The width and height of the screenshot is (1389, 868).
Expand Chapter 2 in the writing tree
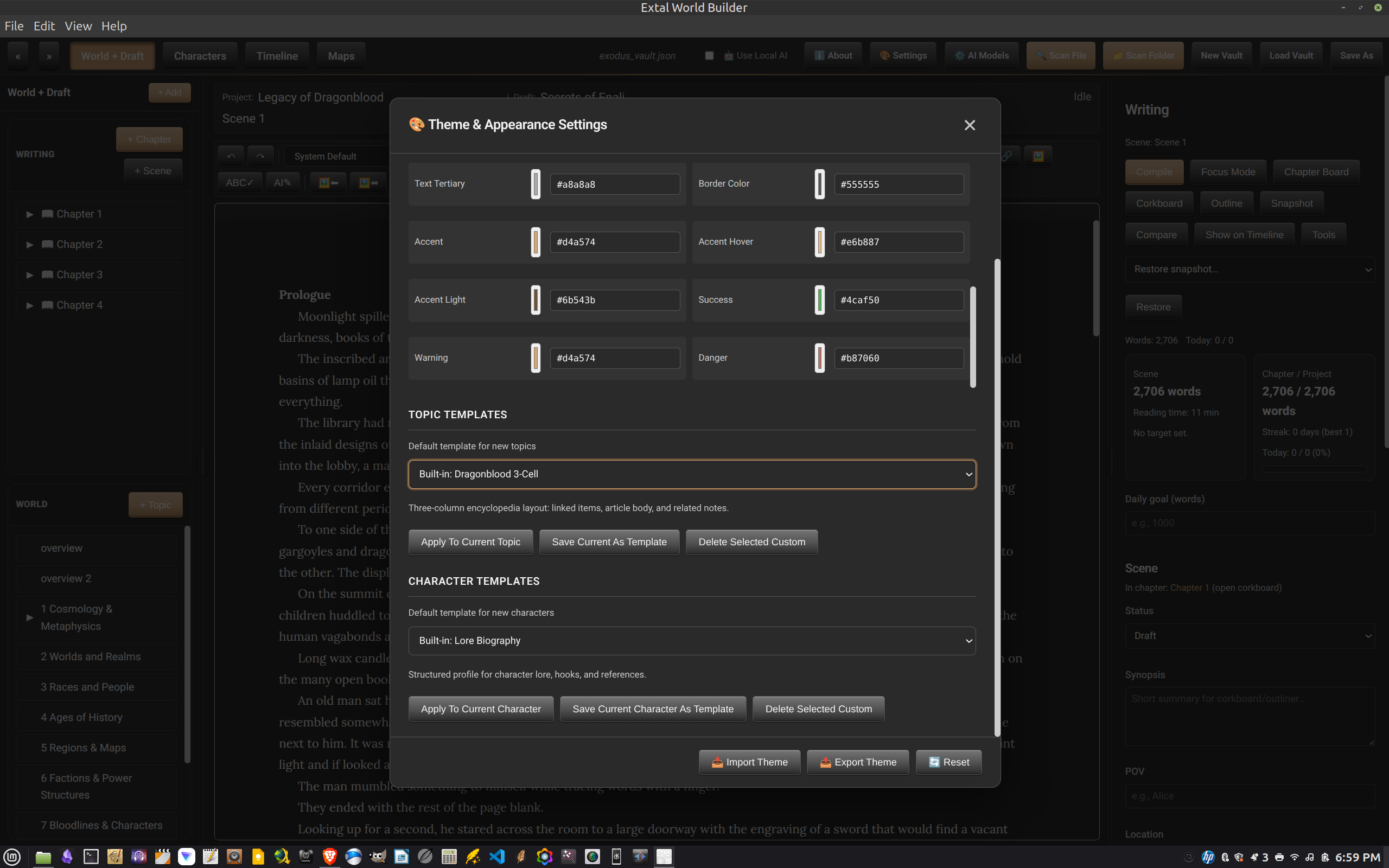coord(29,245)
